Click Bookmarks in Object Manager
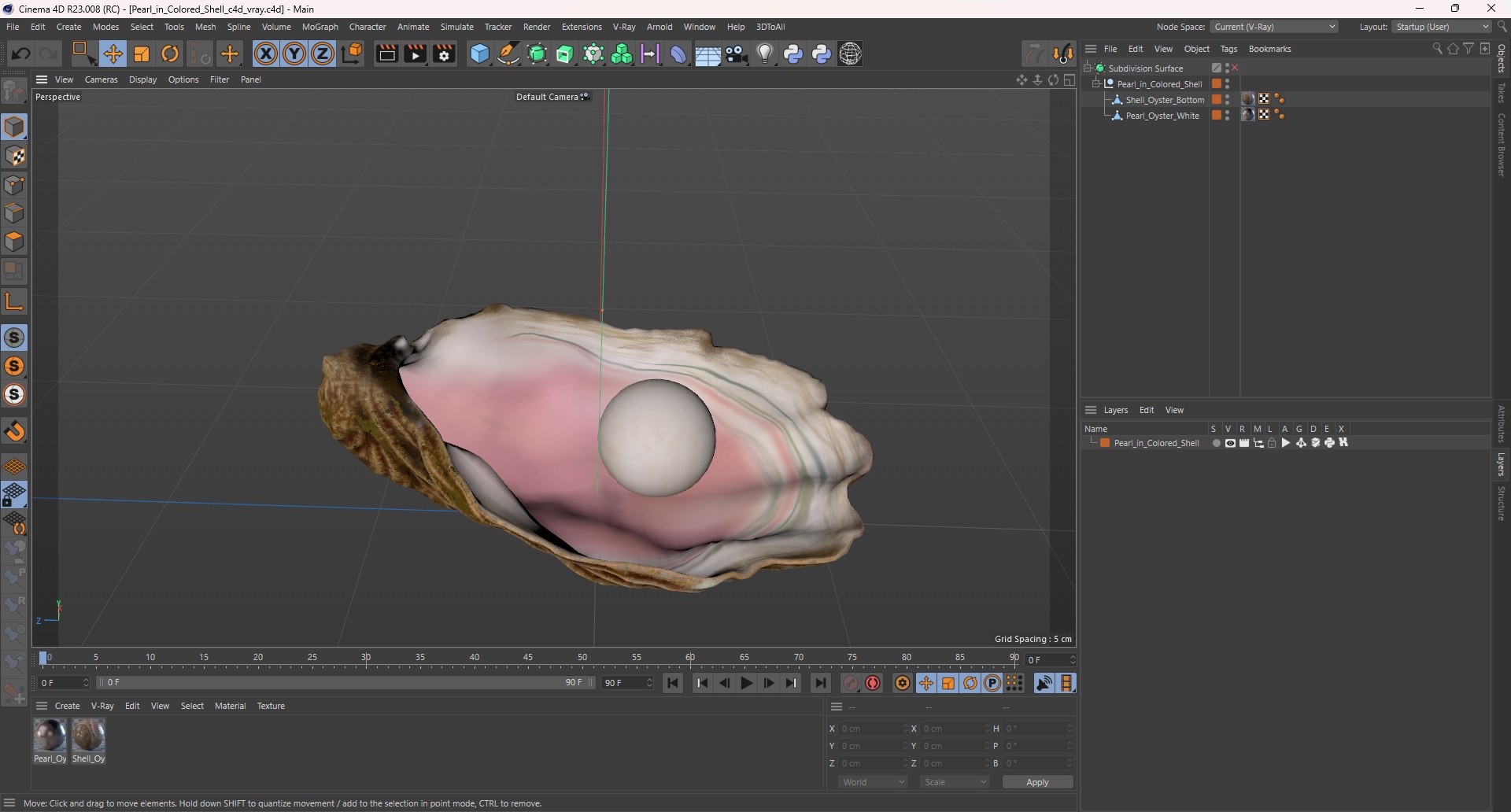Viewport: 1511px width, 812px height. click(1269, 49)
